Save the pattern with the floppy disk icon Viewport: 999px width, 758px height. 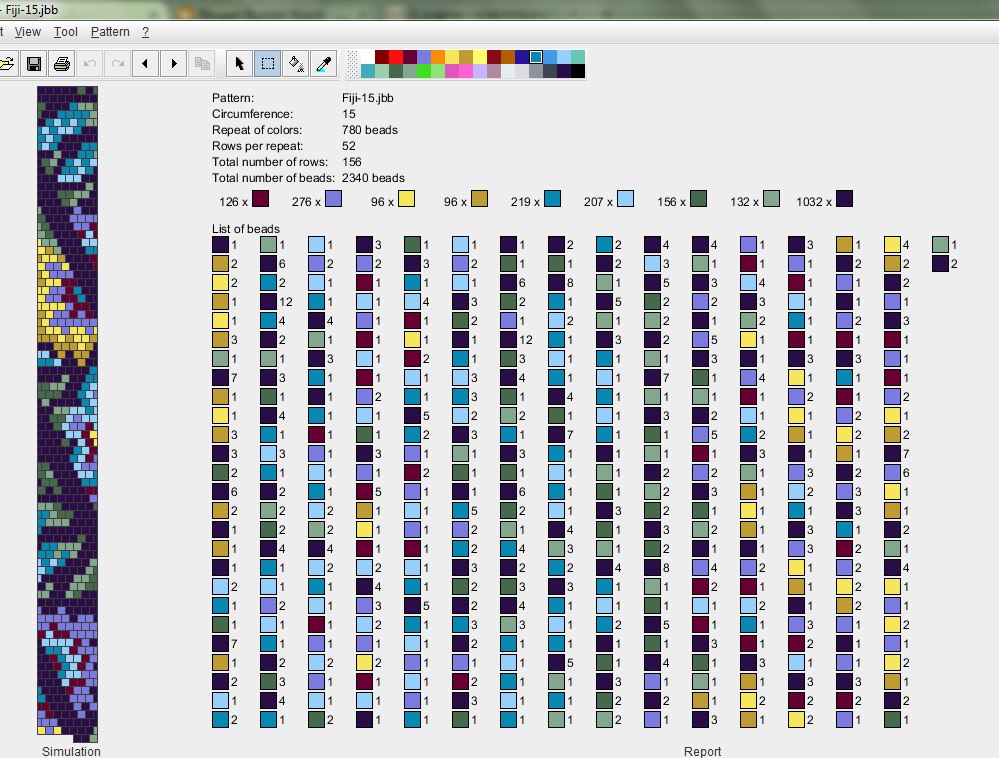34,64
